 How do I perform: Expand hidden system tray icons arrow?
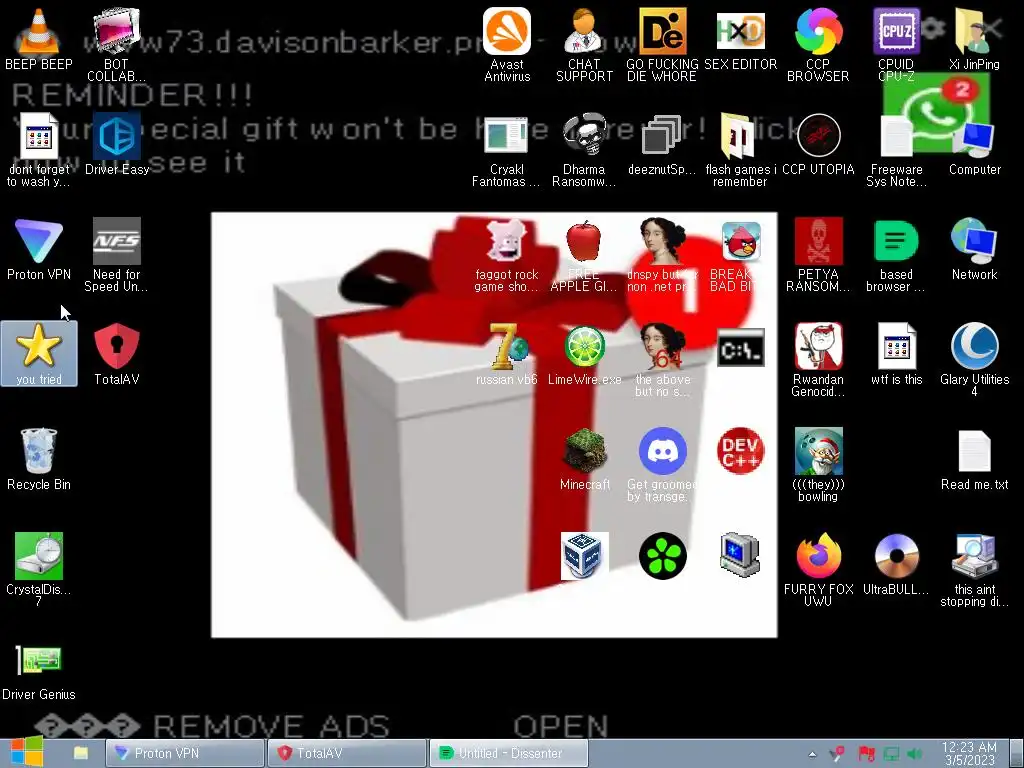812,754
